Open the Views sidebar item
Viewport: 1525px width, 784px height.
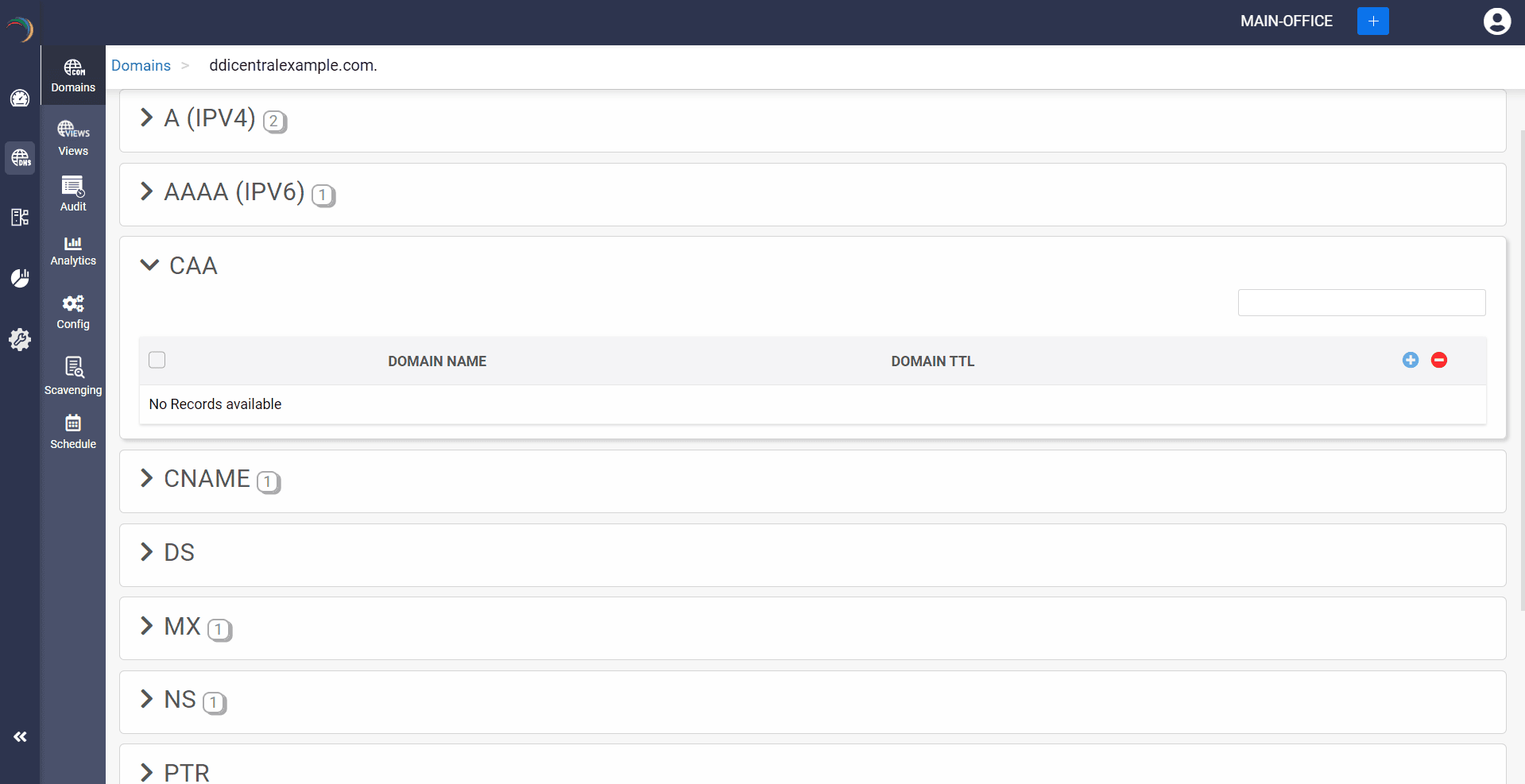point(73,139)
